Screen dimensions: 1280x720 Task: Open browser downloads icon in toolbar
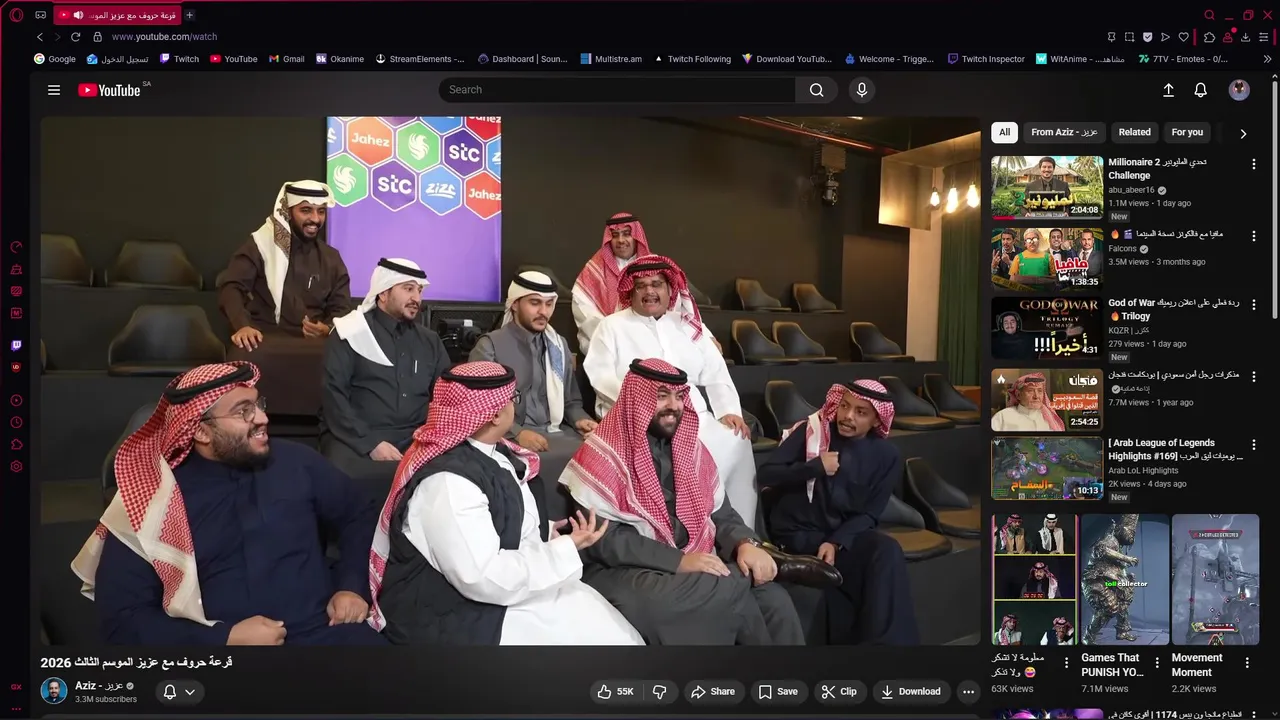tap(1245, 37)
